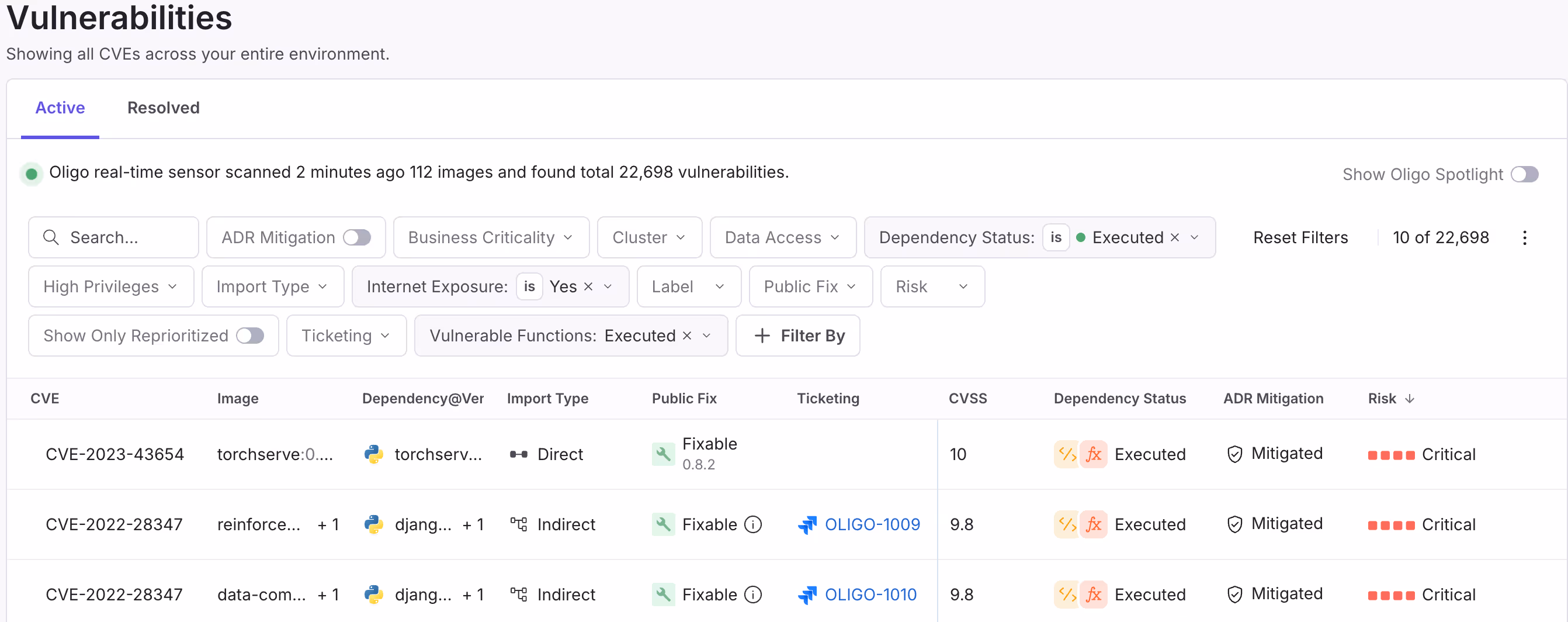
Task: Click the Public Fix column header
Action: click(x=684, y=399)
